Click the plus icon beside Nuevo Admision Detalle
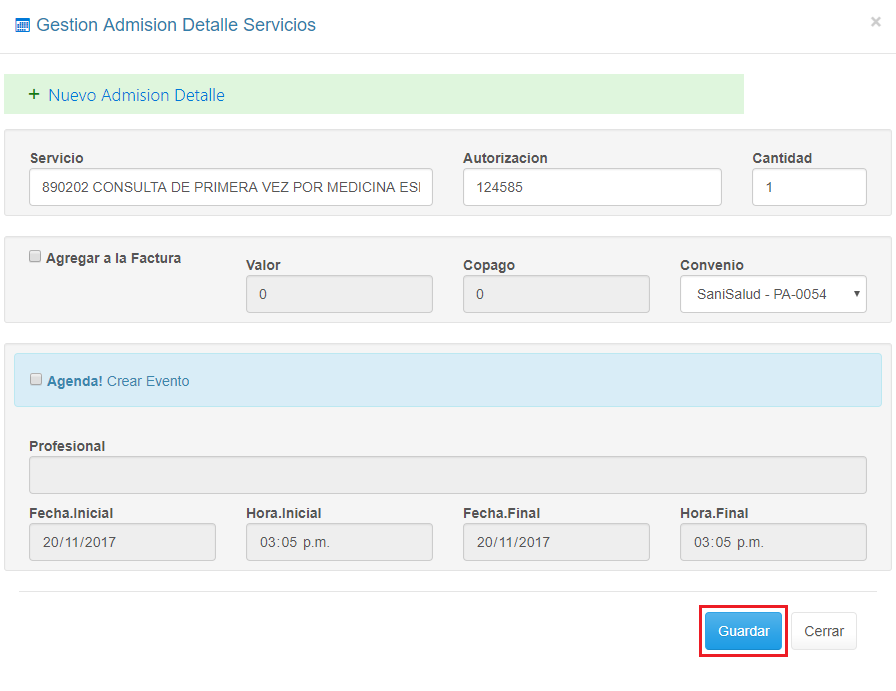 pyautogui.click(x=34, y=95)
